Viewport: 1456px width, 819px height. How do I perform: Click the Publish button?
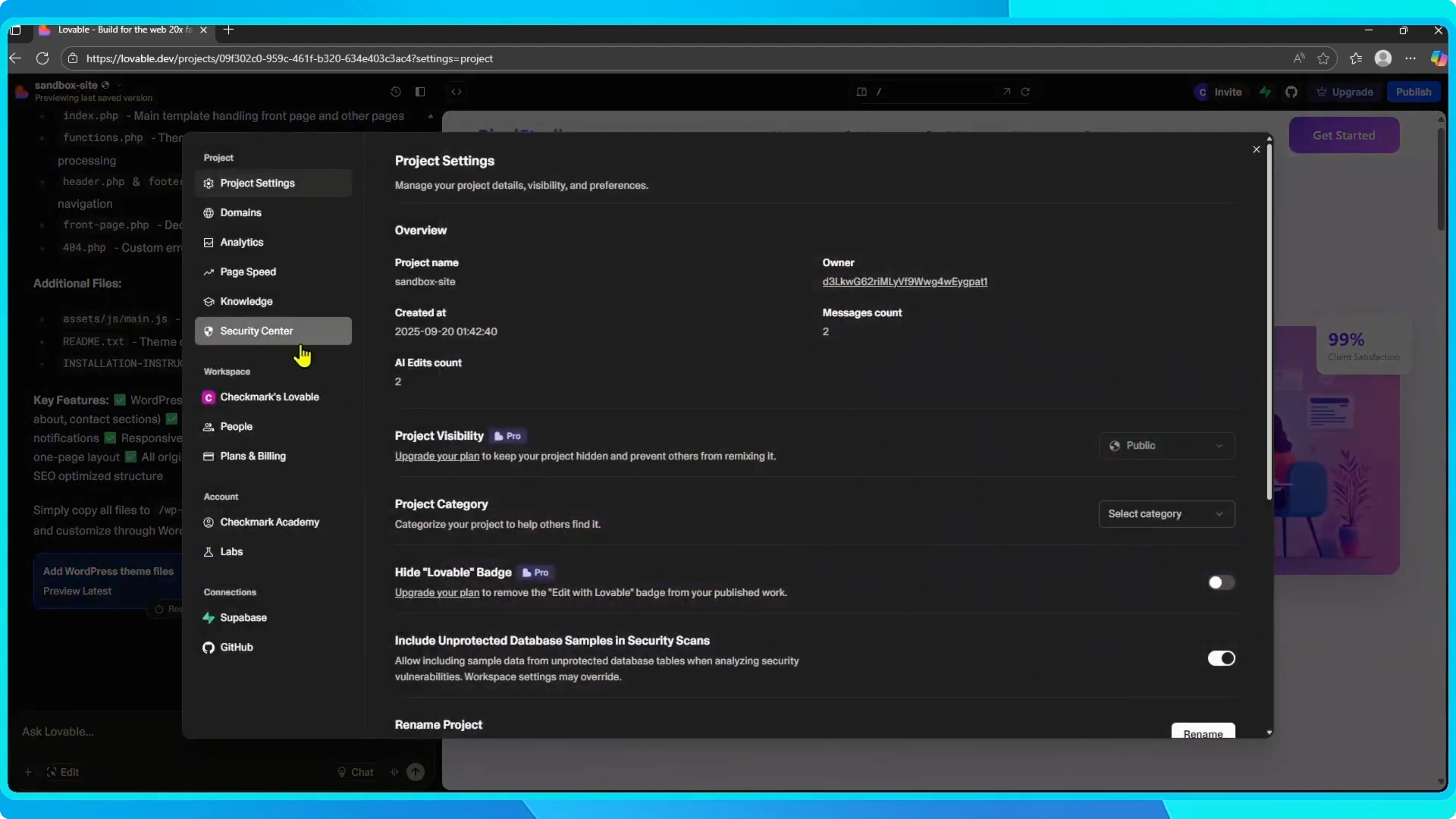(x=1413, y=91)
